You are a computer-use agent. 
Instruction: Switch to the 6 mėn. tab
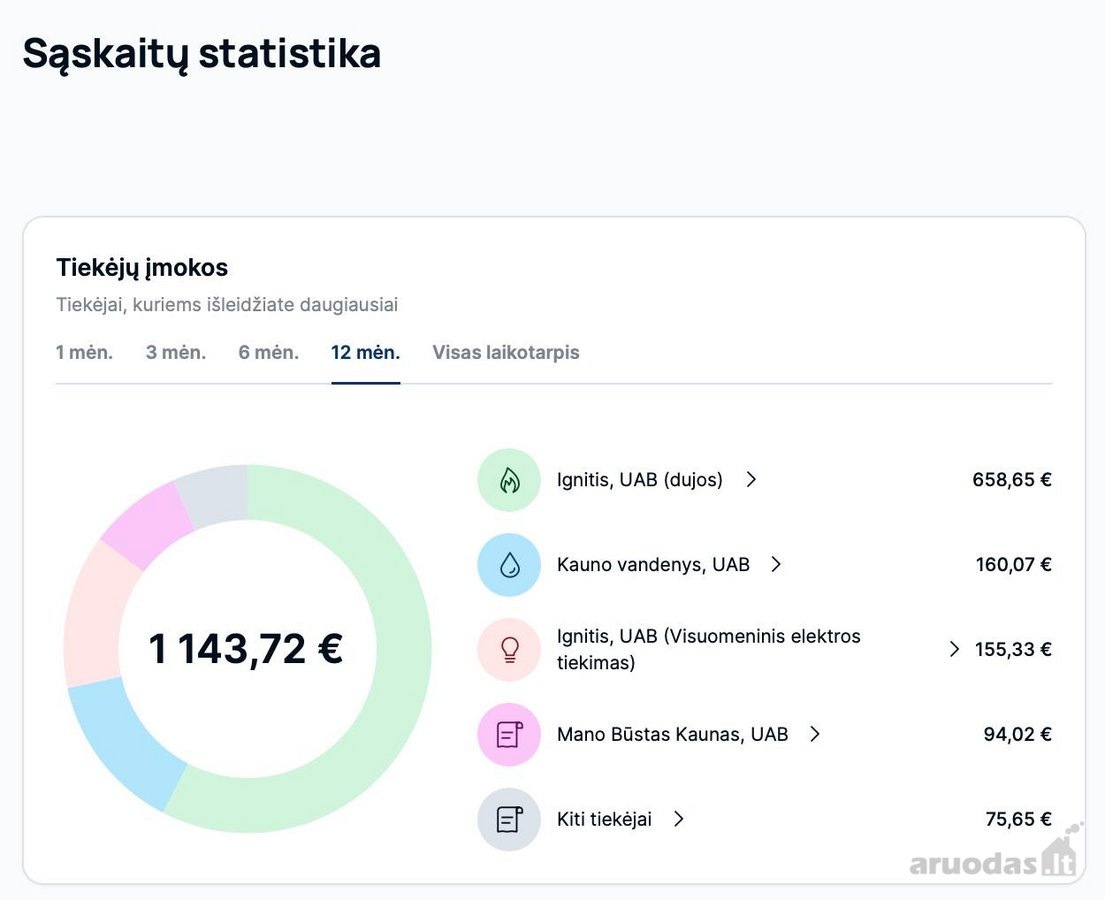(268, 352)
